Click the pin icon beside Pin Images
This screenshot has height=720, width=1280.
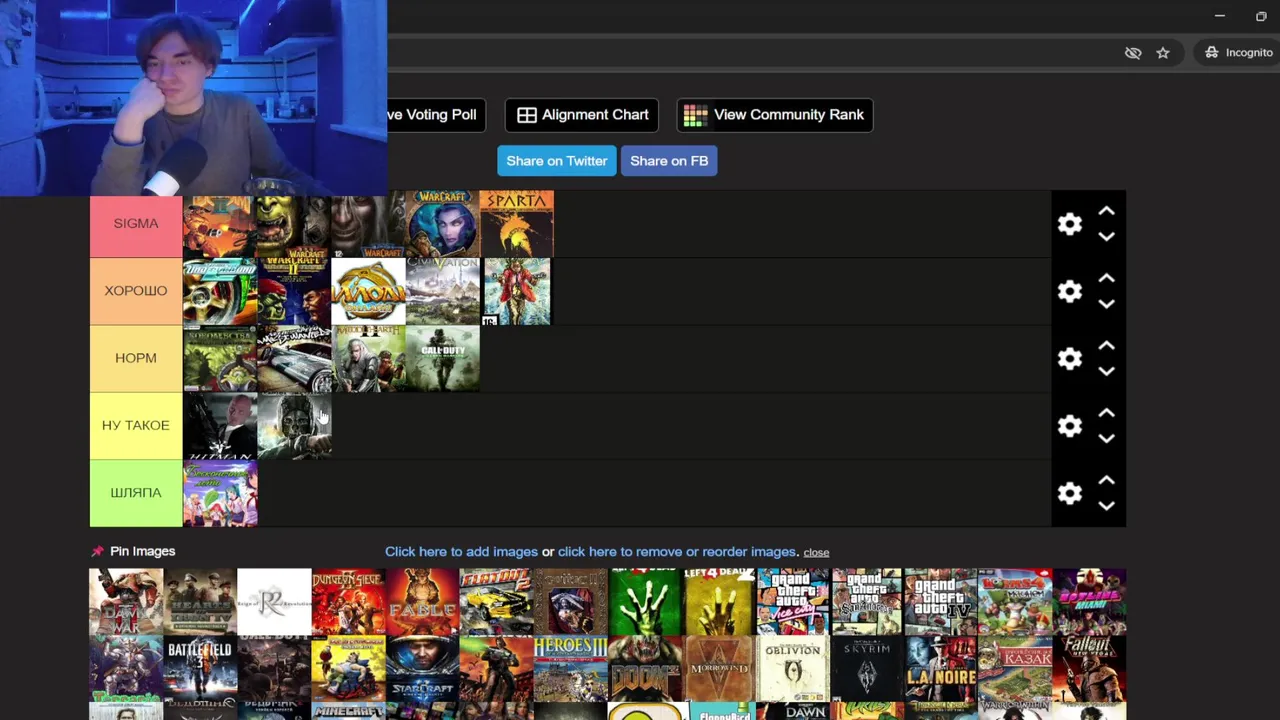point(97,551)
